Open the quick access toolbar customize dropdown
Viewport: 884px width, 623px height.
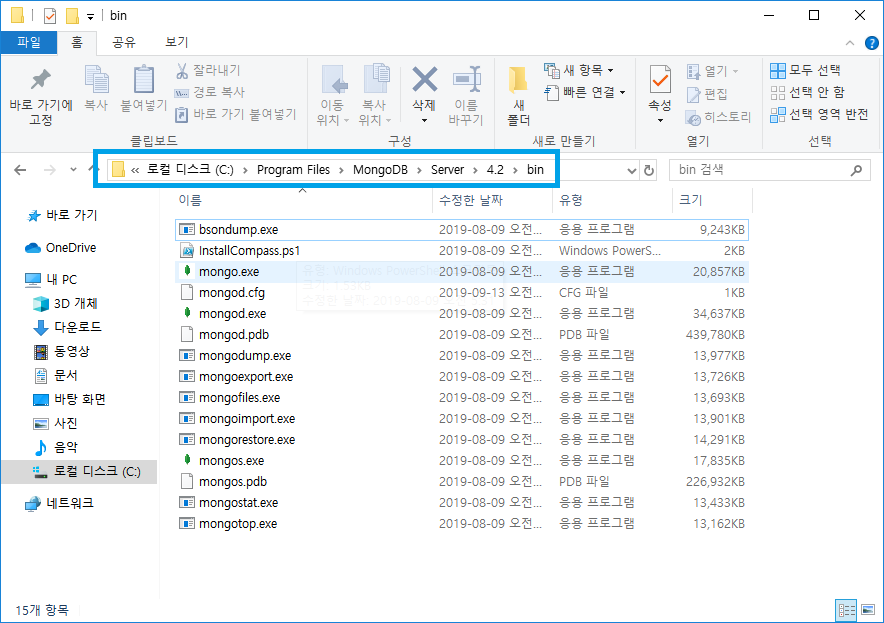point(90,17)
